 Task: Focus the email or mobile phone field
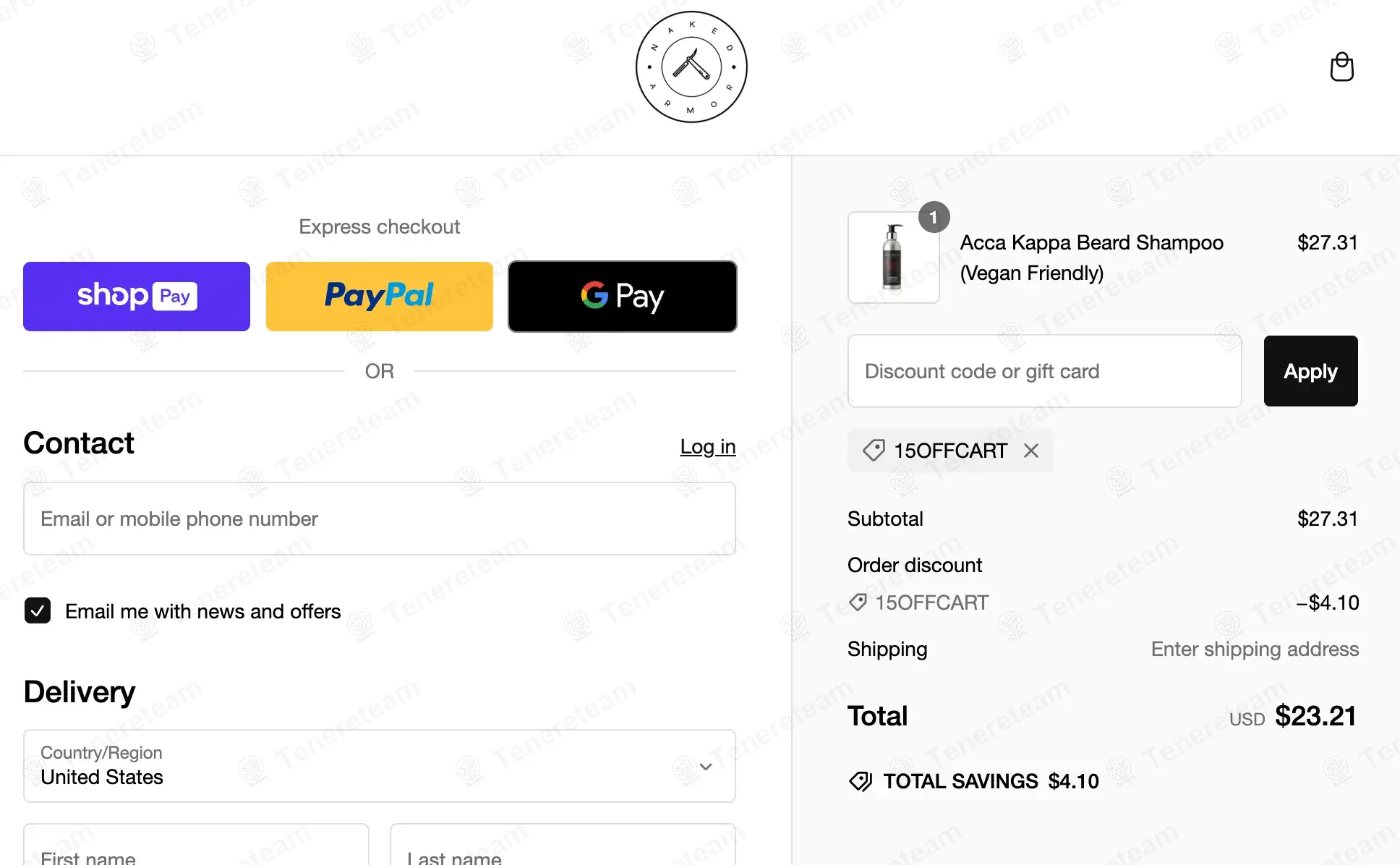380,519
